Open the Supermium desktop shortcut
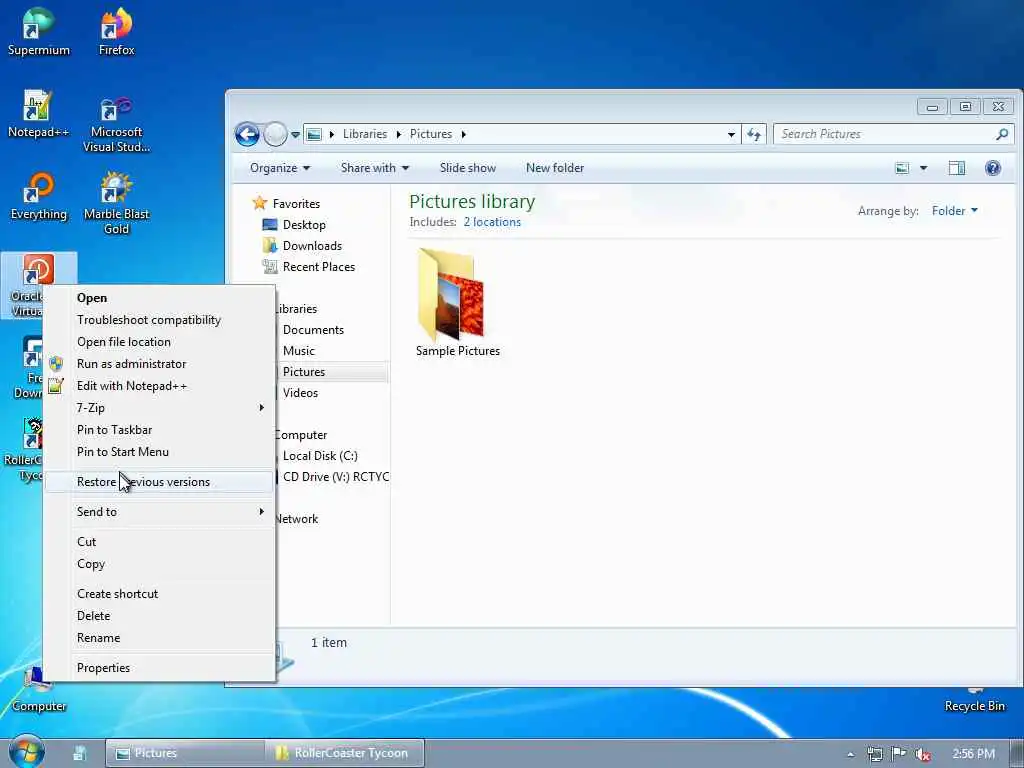 pyautogui.click(x=39, y=31)
